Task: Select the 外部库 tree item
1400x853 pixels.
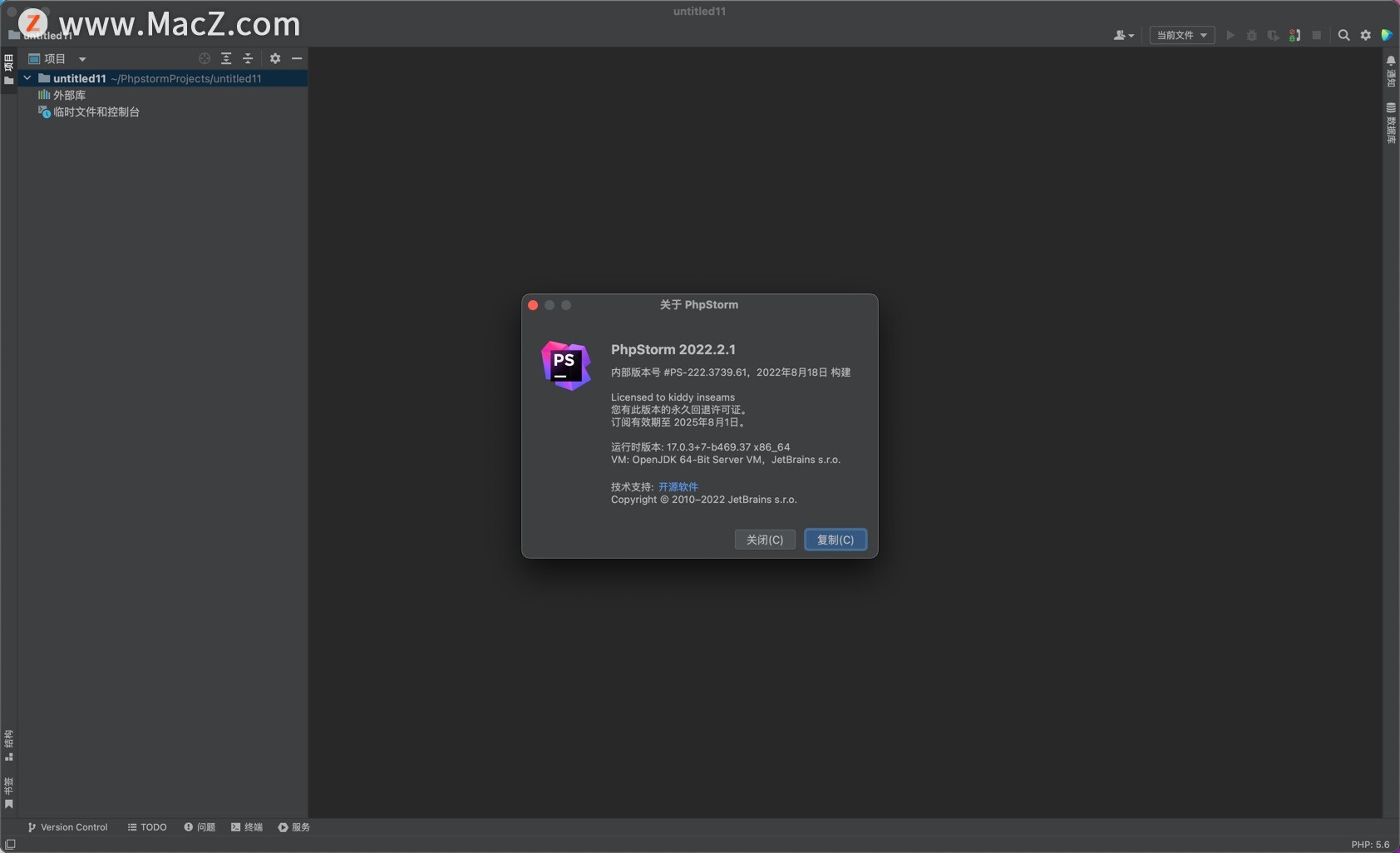Action: click(x=62, y=96)
